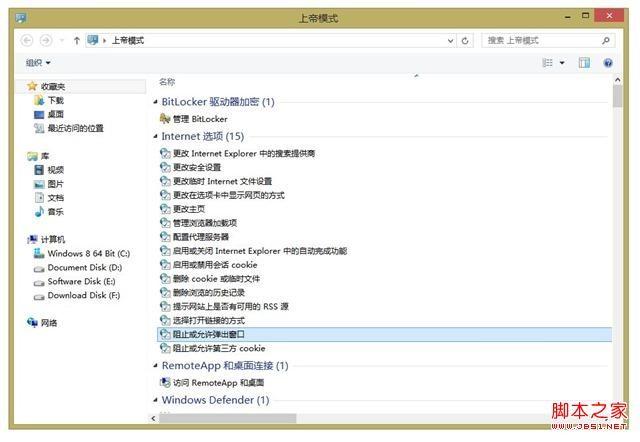Open 桌面 in favorites
The image size is (640, 442).
[56, 114]
